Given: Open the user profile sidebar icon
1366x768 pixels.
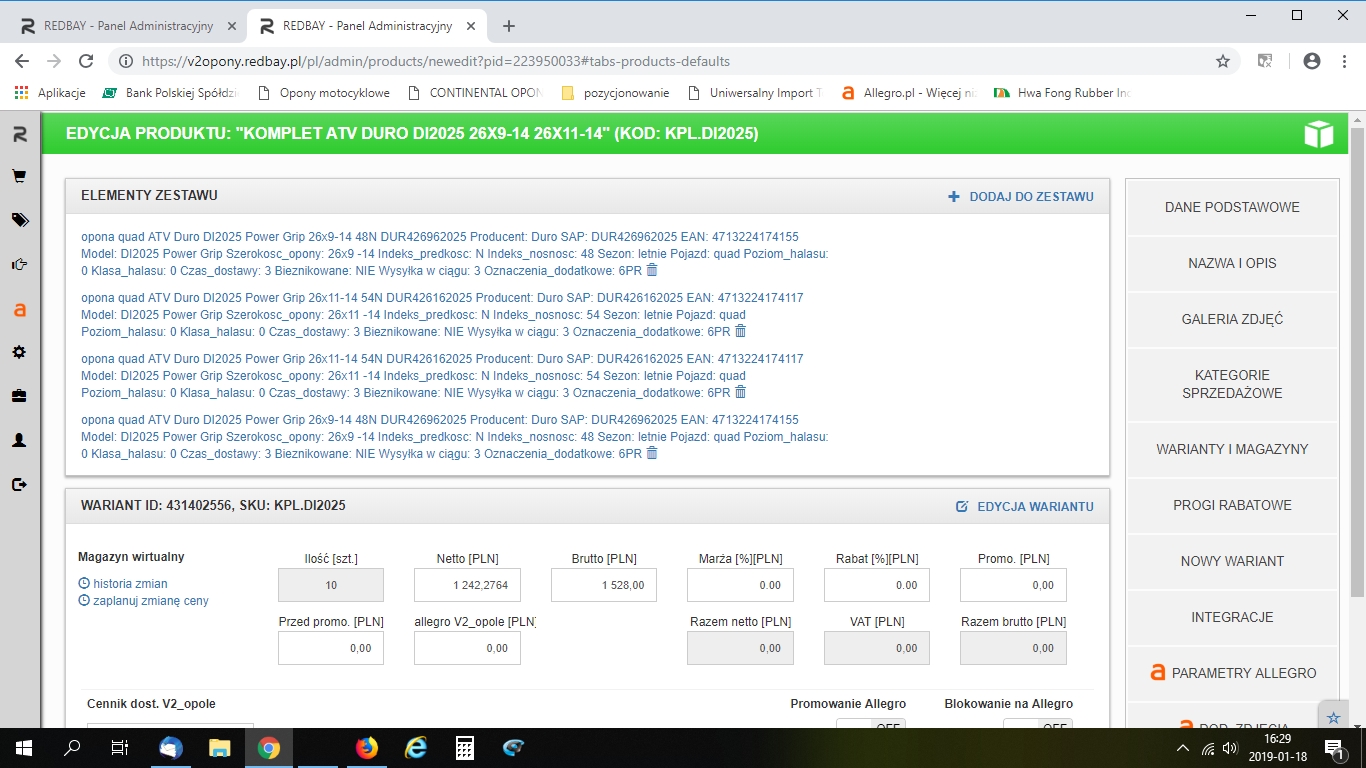Looking at the screenshot, I should (19, 440).
